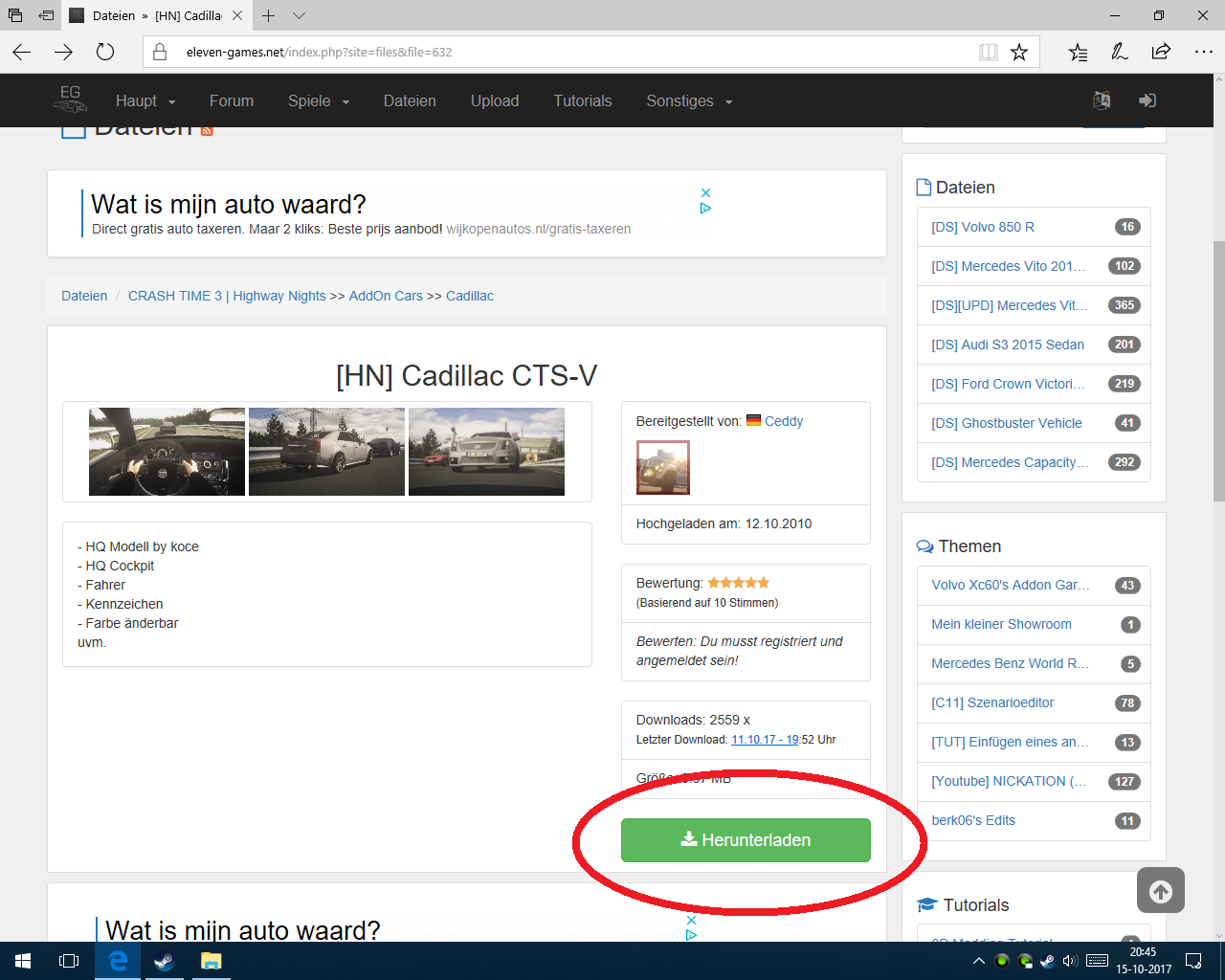View the cockpit screenshot thumbnail
The width and height of the screenshot is (1225, 980).
(167, 452)
